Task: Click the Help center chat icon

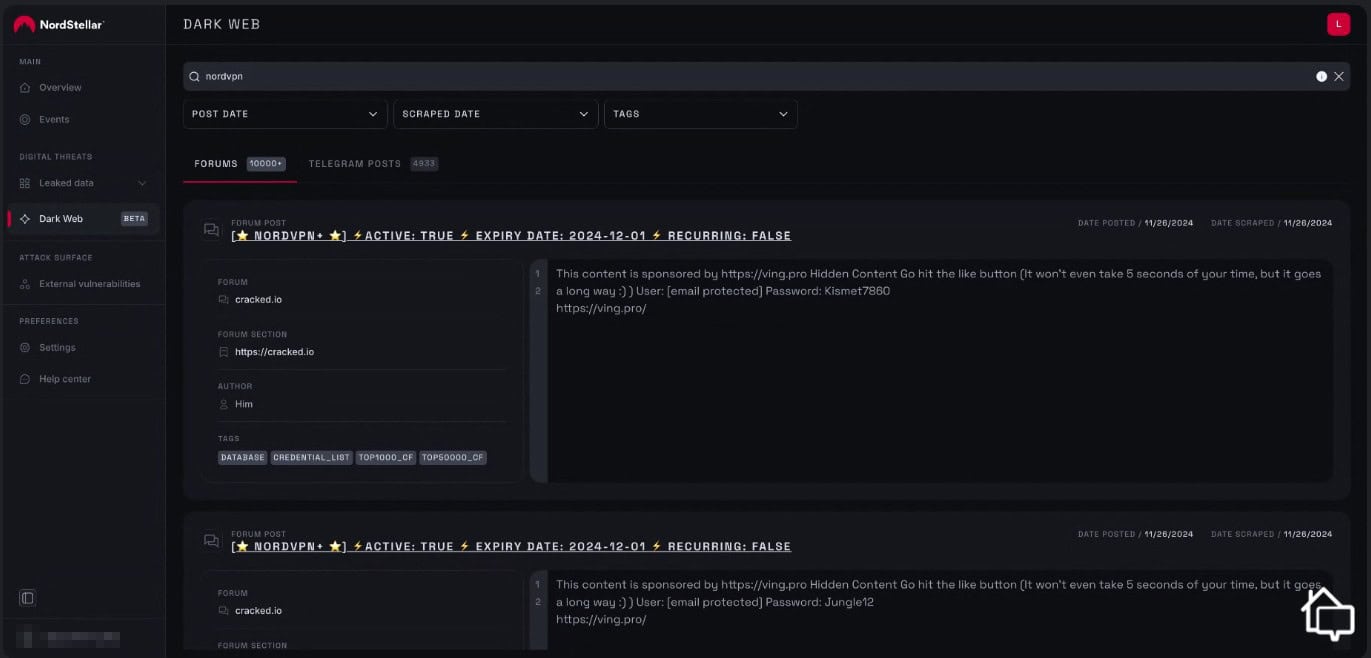Action: coord(25,380)
